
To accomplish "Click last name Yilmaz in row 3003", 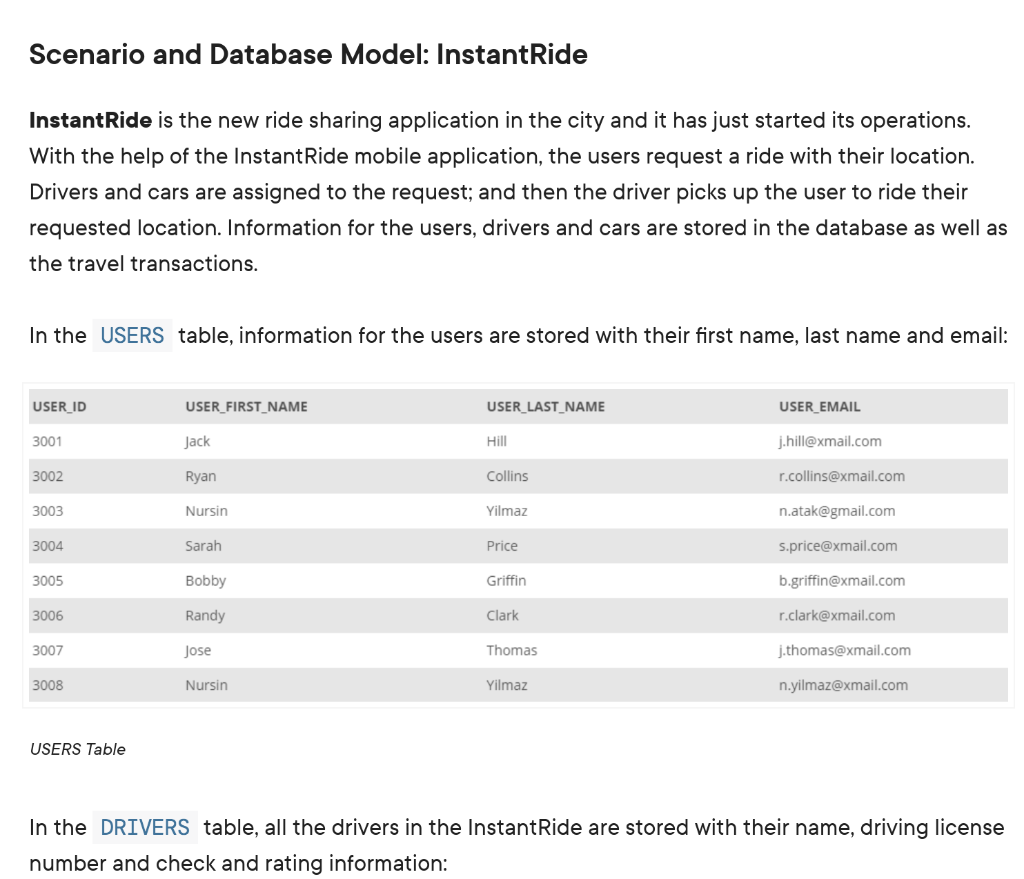I will (507, 511).
